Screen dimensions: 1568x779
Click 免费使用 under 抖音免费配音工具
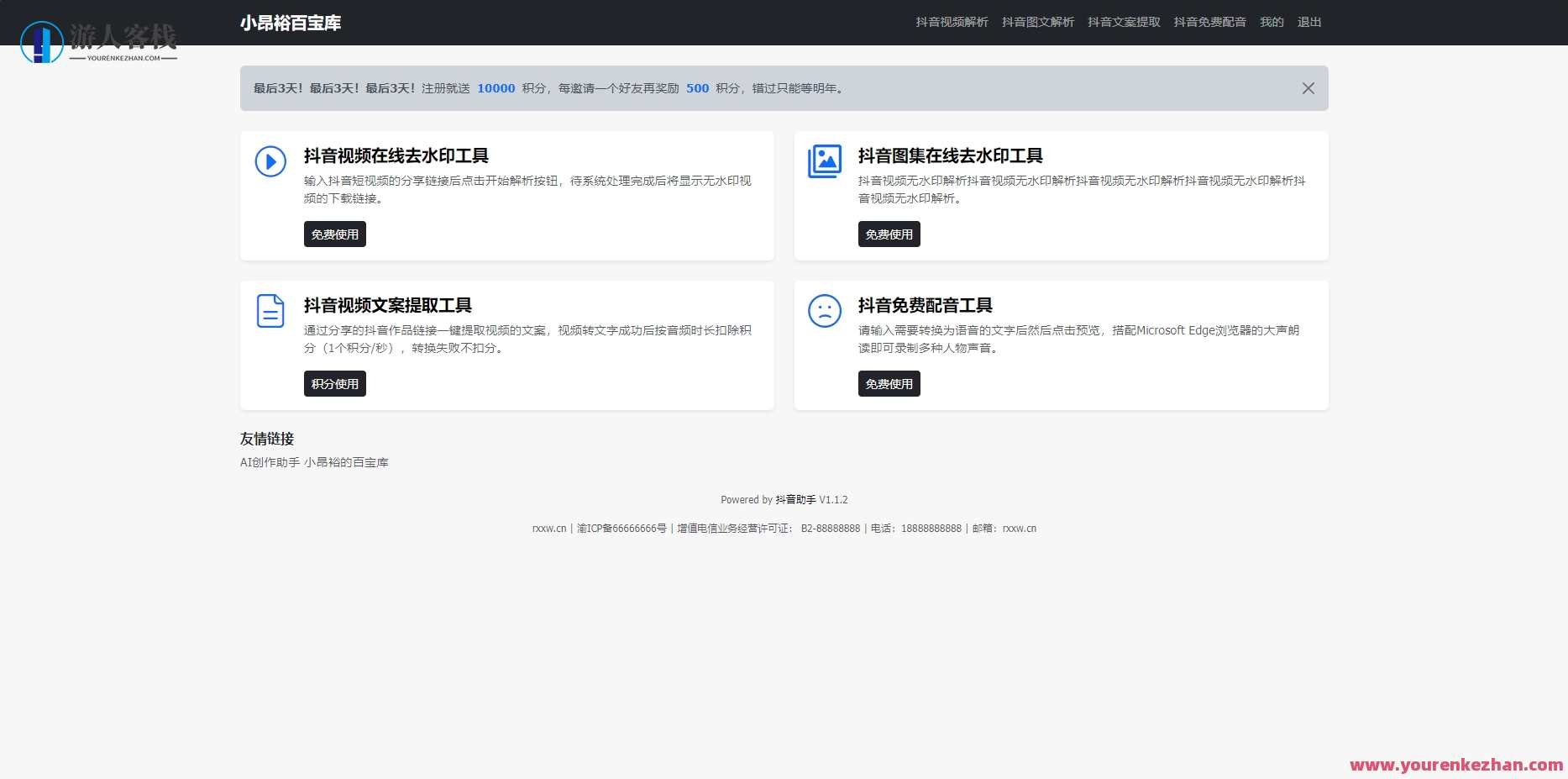click(889, 383)
